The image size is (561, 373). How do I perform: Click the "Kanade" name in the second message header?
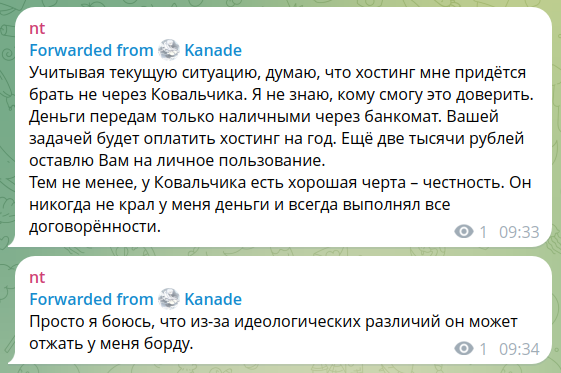click(x=213, y=299)
